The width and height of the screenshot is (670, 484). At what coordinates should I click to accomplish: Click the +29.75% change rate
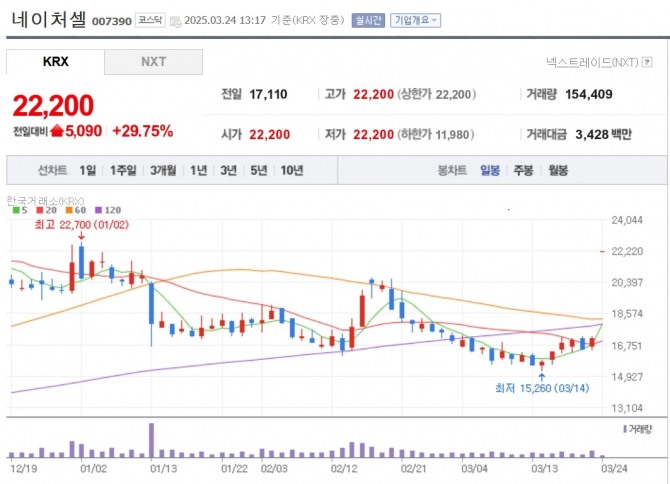tap(143, 131)
